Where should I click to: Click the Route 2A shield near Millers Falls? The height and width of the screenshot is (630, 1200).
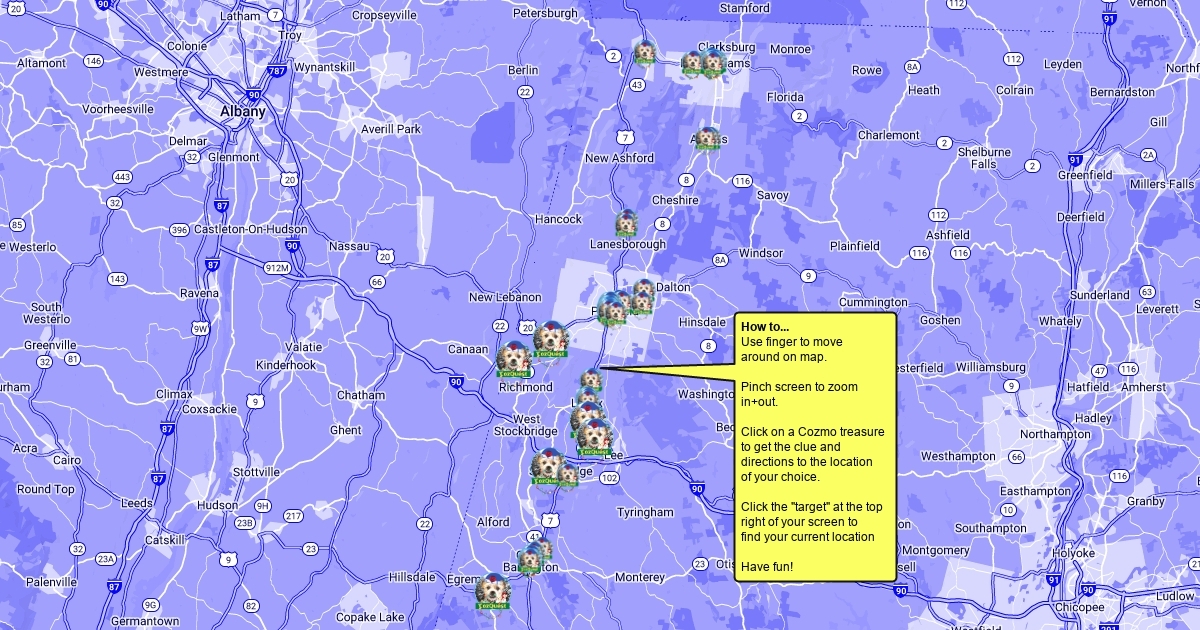coord(1149,155)
